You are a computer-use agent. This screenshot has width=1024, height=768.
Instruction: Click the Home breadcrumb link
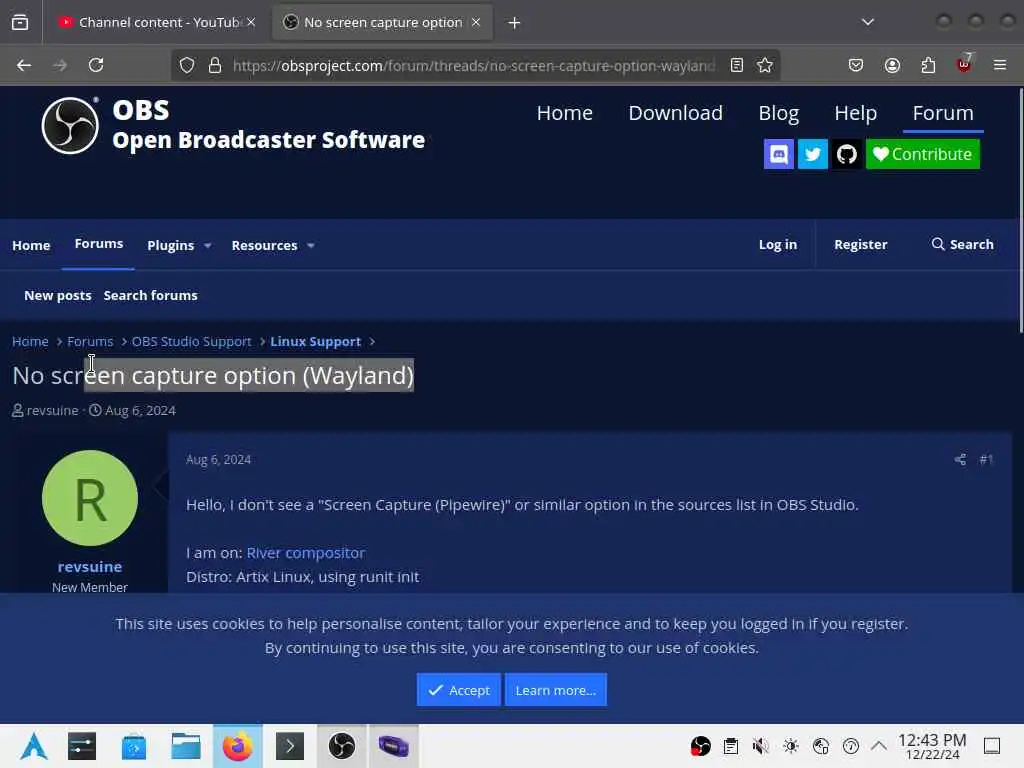tap(30, 342)
